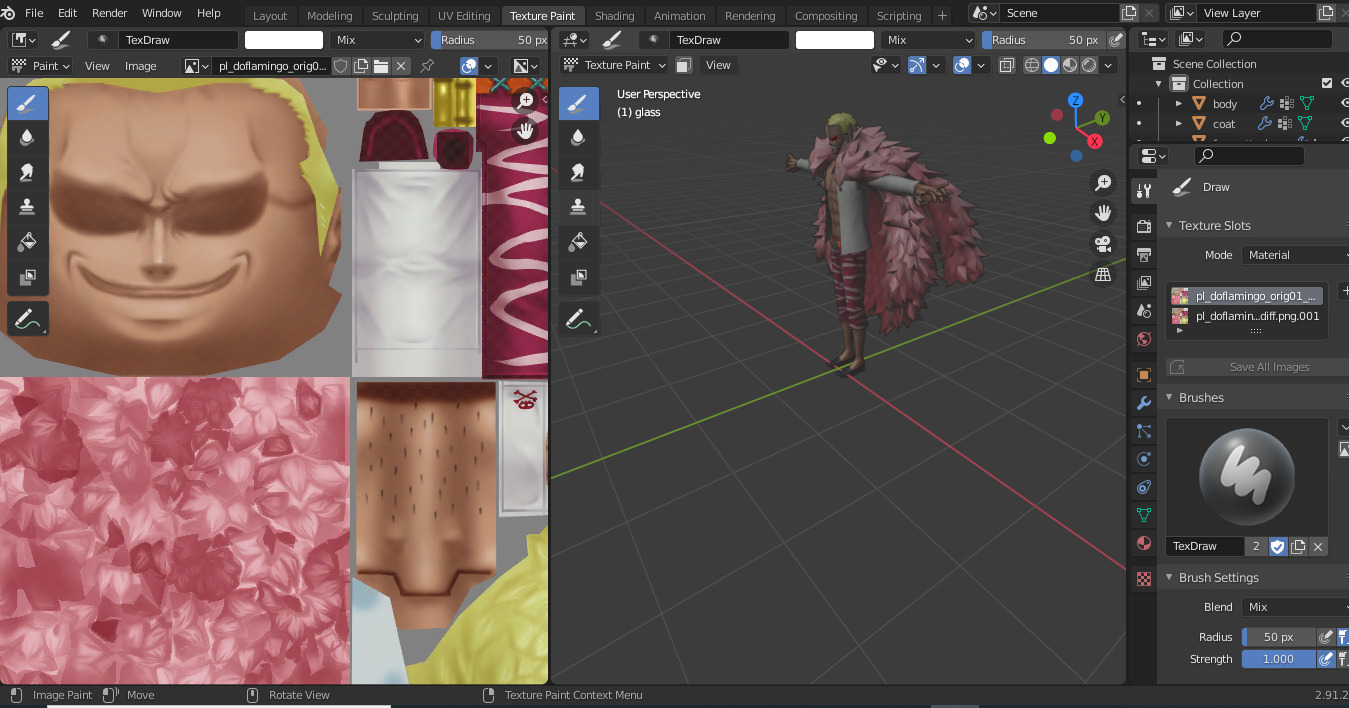Select the Soften tool in 3D viewport toolbar
1349x708 pixels.
pos(578,138)
